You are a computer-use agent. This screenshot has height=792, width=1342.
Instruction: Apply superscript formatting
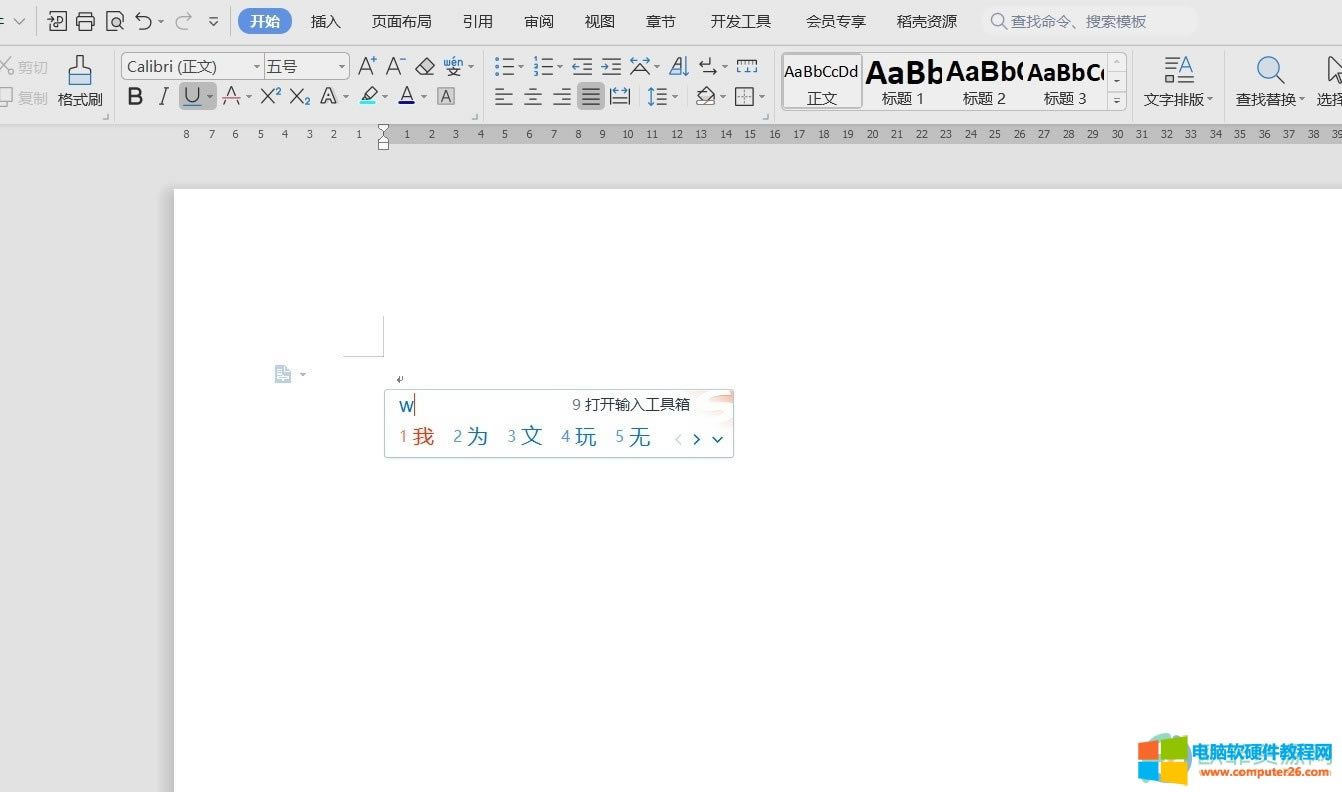click(x=270, y=97)
